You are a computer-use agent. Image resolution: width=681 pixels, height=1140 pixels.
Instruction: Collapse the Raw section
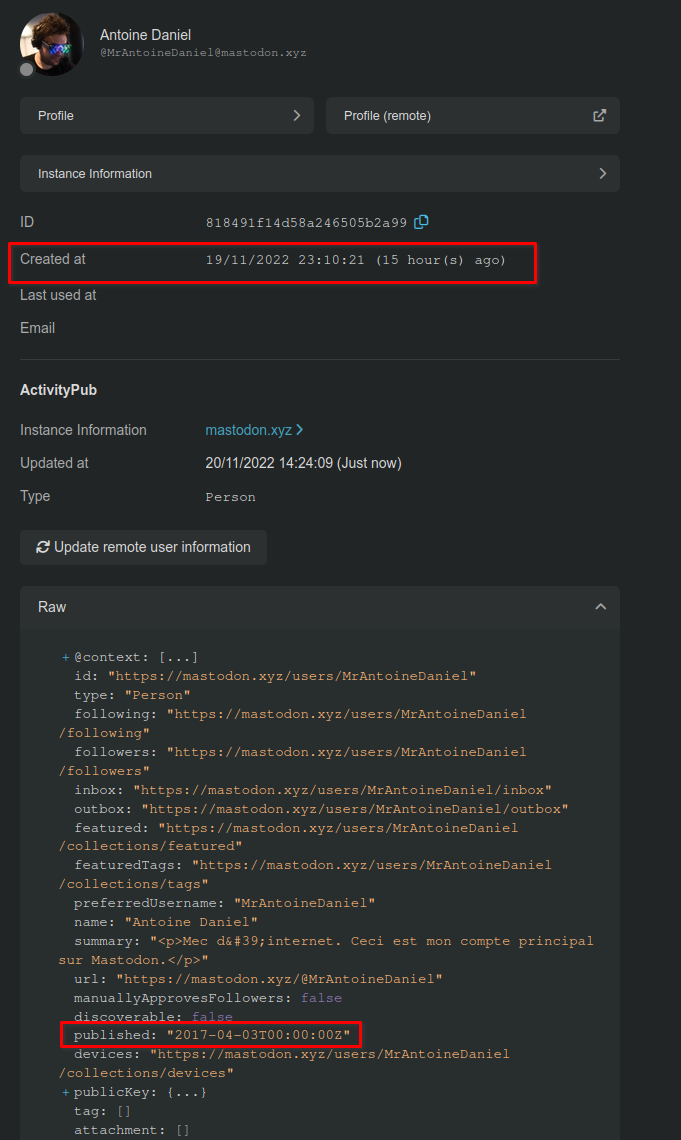point(600,606)
